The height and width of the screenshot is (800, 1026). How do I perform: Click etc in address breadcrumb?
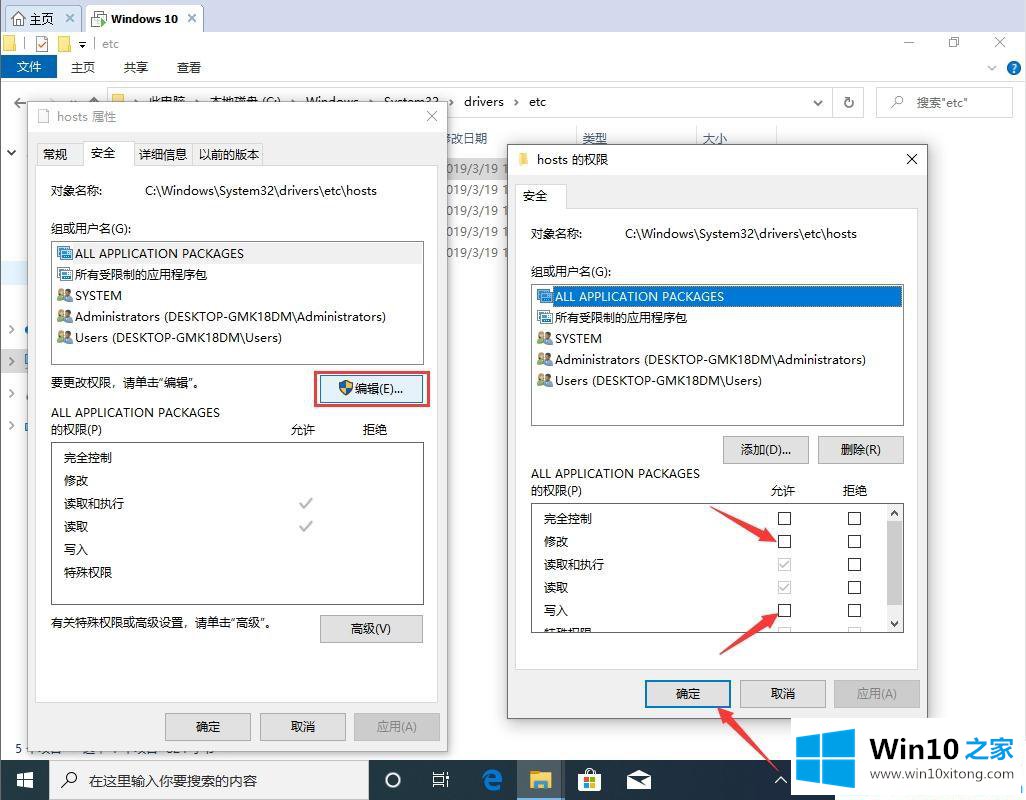pos(537,102)
